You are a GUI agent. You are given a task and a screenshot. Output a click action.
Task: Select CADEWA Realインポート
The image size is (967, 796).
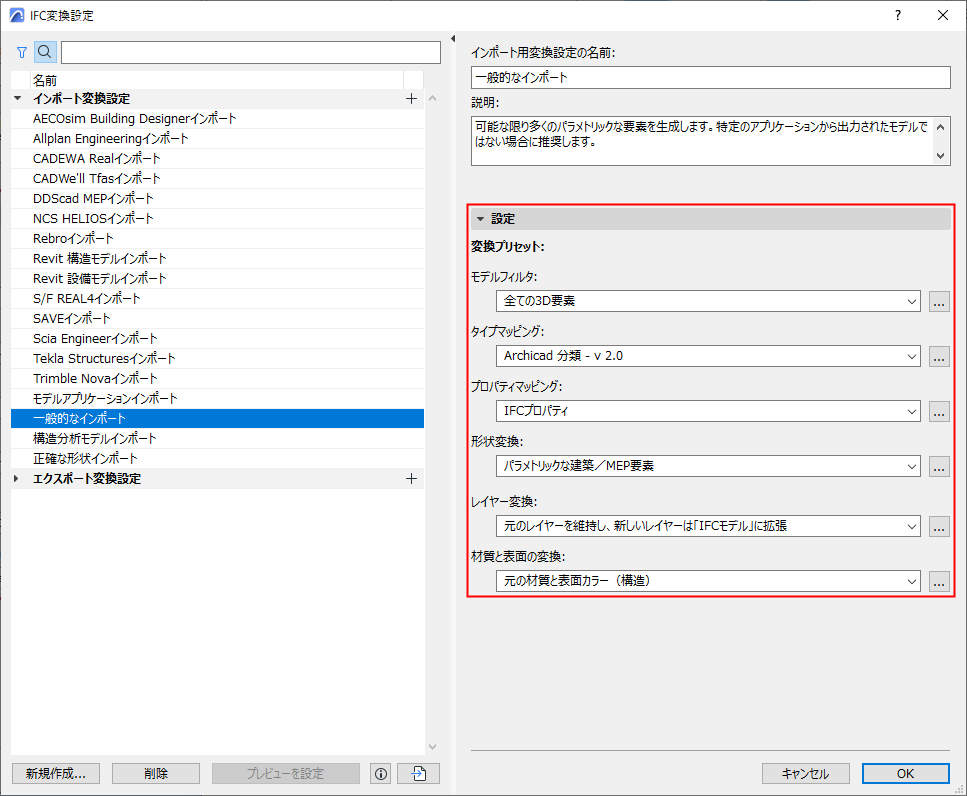(x=217, y=158)
